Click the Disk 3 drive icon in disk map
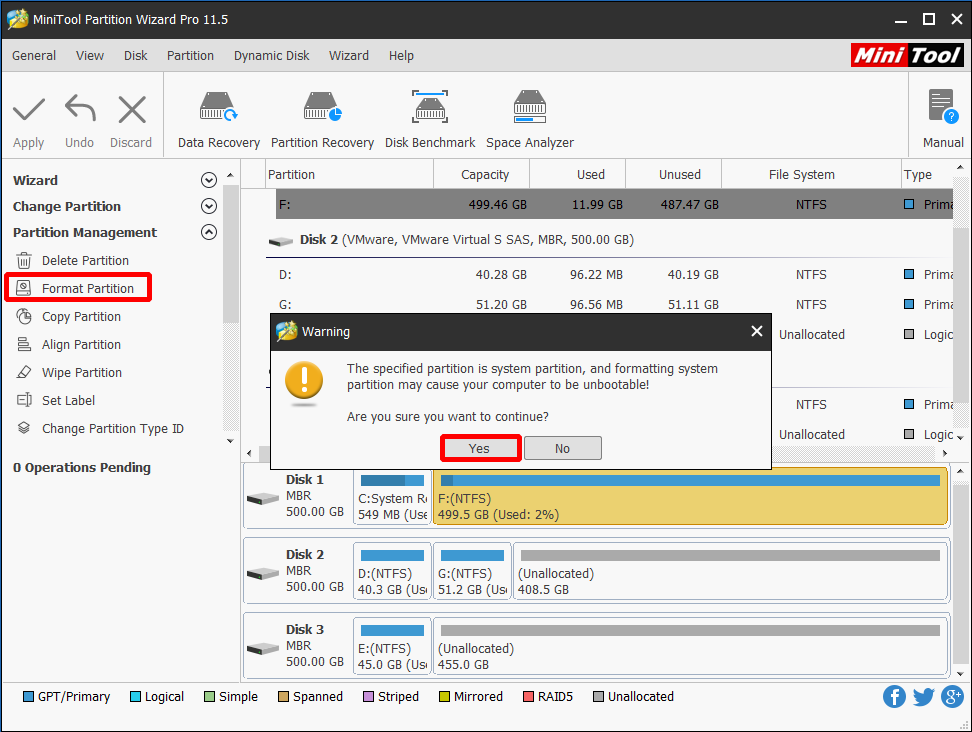Screen dimensions: 972x732 point(263,648)
